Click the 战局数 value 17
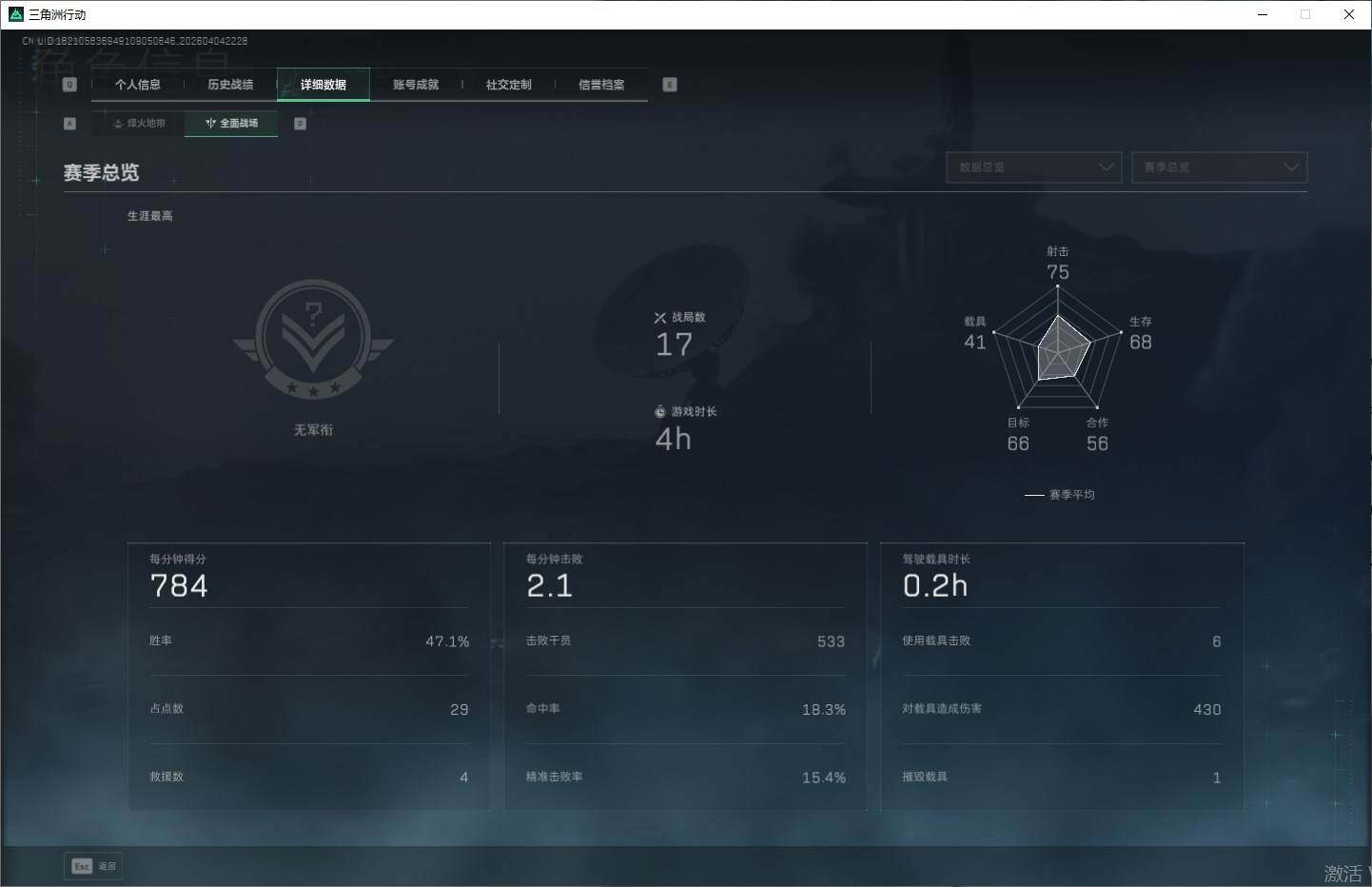 [x=674, y=345]
